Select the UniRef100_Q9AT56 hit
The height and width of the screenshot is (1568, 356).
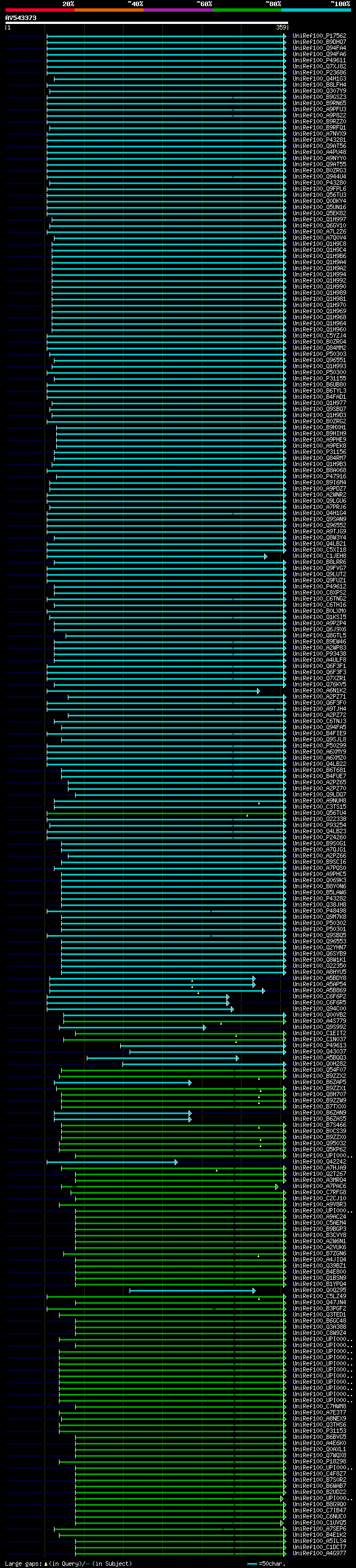(319, 146)
